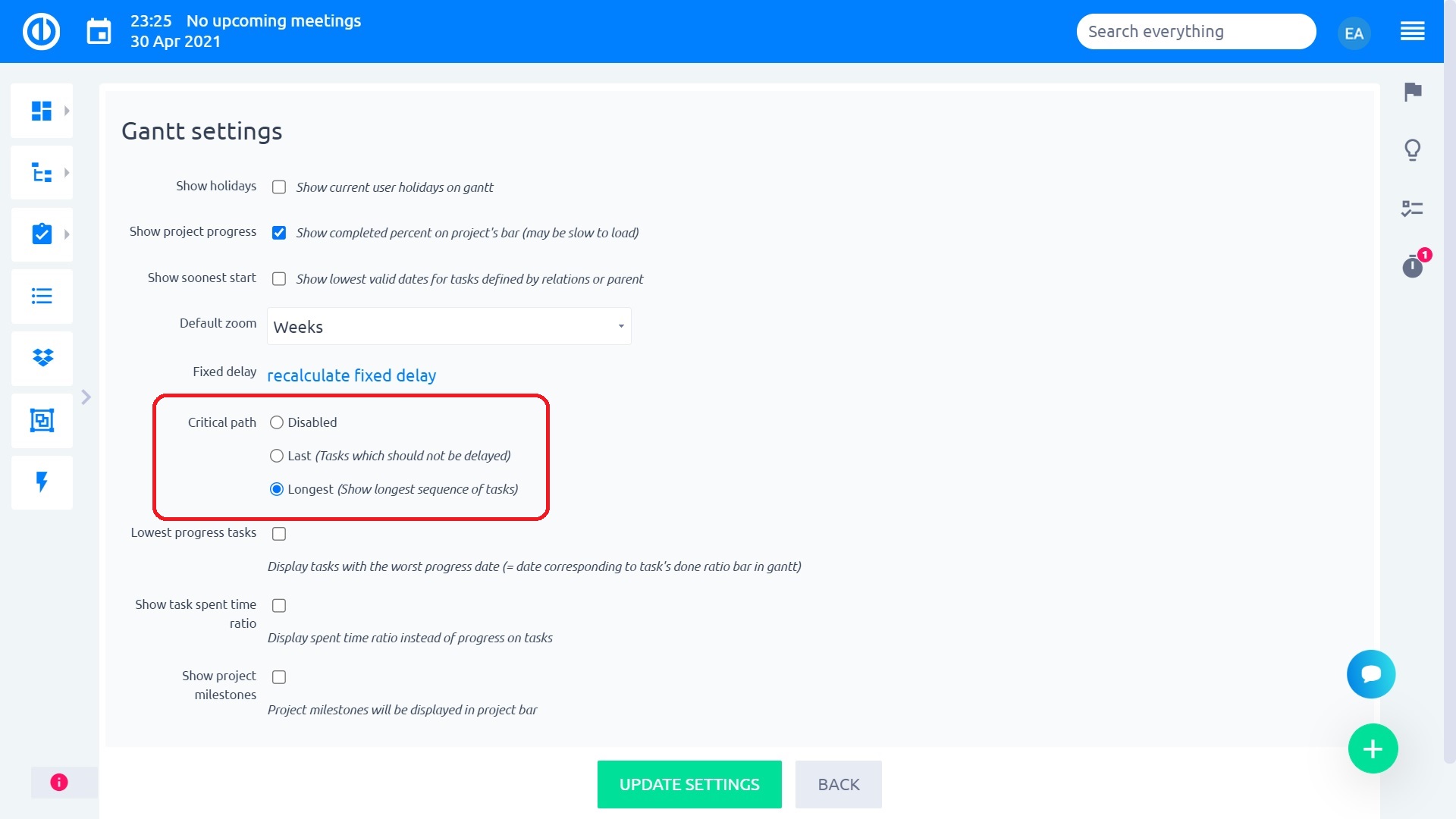Enable the Show holidays checkbox
This screenshot has width=1456, height=819.
point(279,187)
